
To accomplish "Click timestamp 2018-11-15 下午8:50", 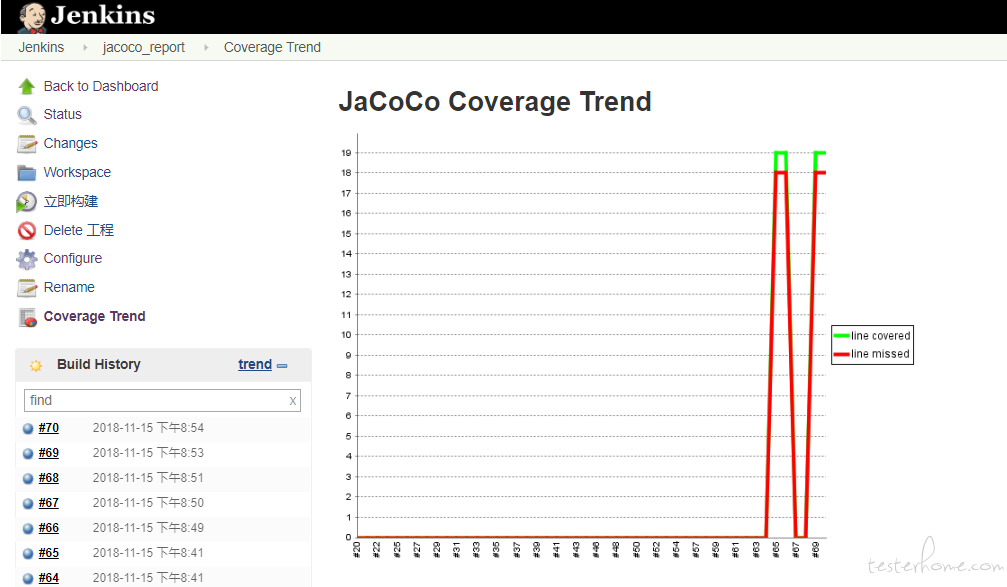I will click(148, 504).
